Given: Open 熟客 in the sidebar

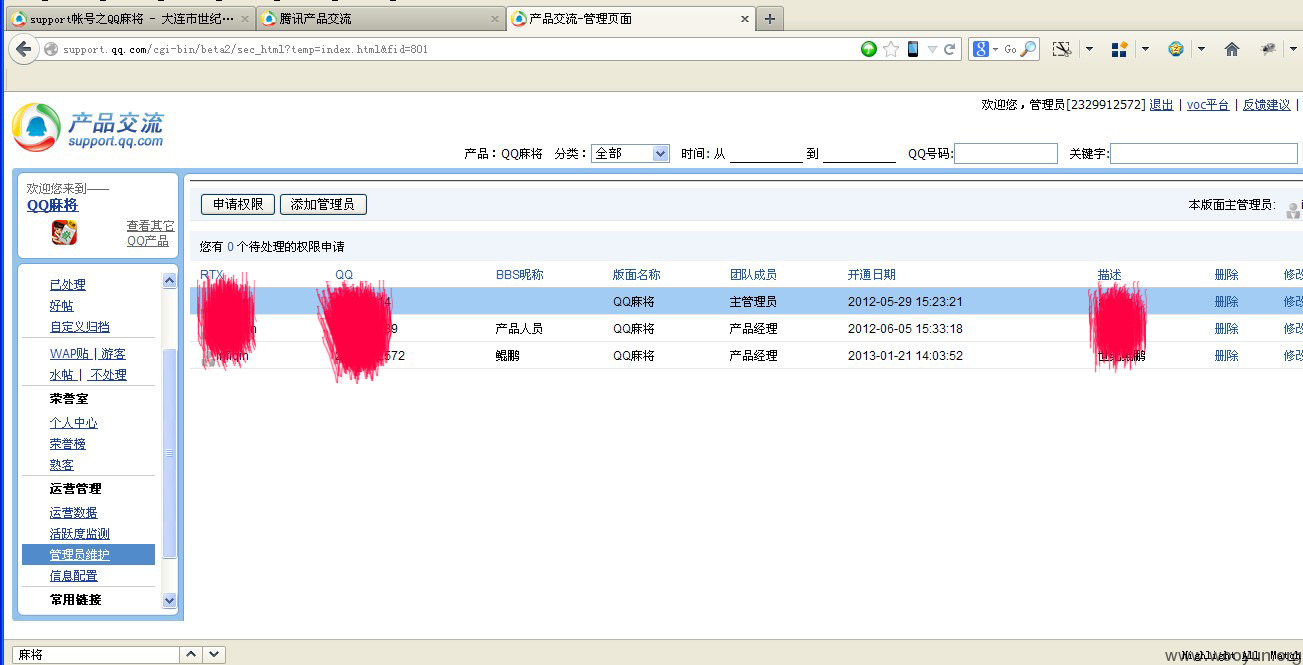Looking at the screenshot, I should point(62,465).
